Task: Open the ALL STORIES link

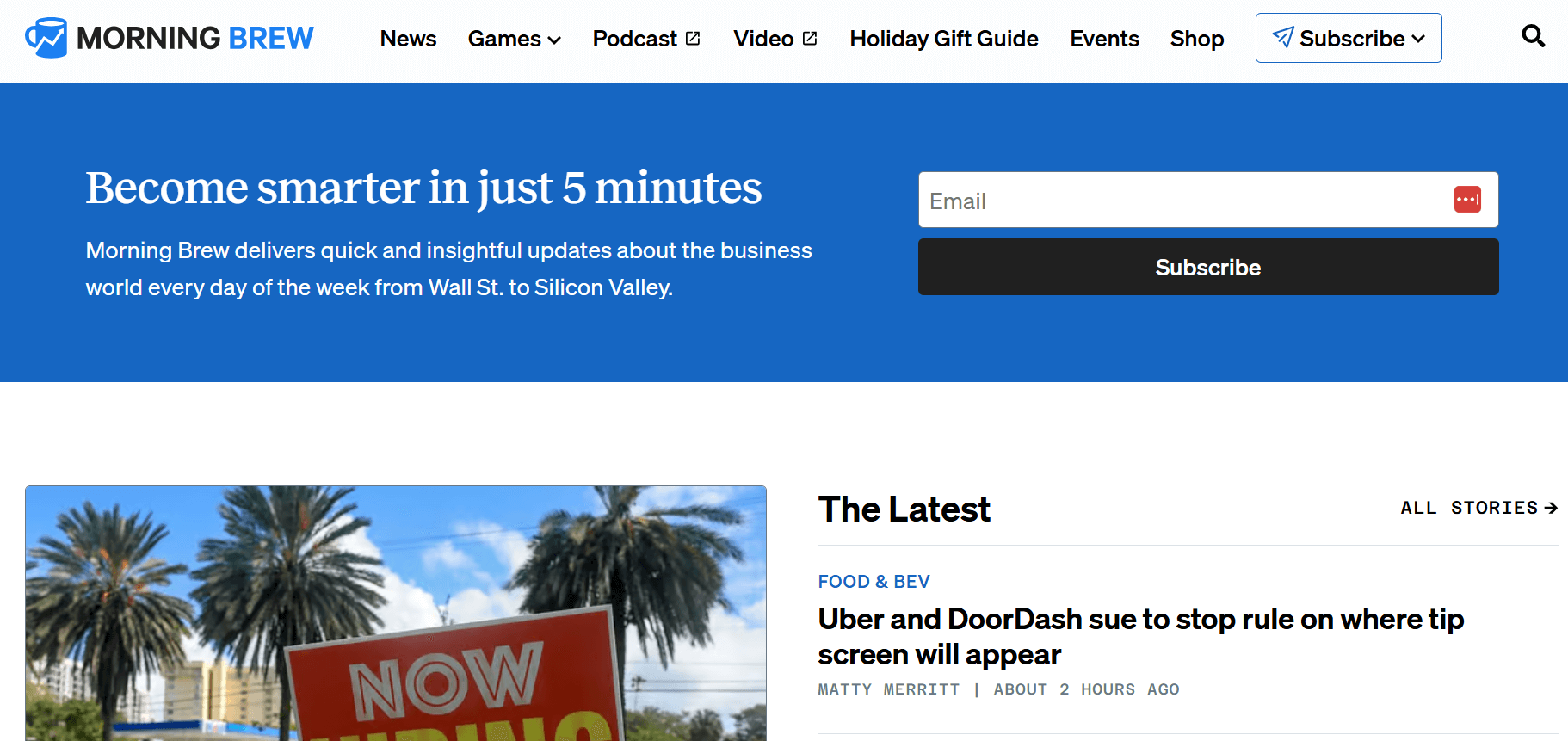Action: point(1478,509)
